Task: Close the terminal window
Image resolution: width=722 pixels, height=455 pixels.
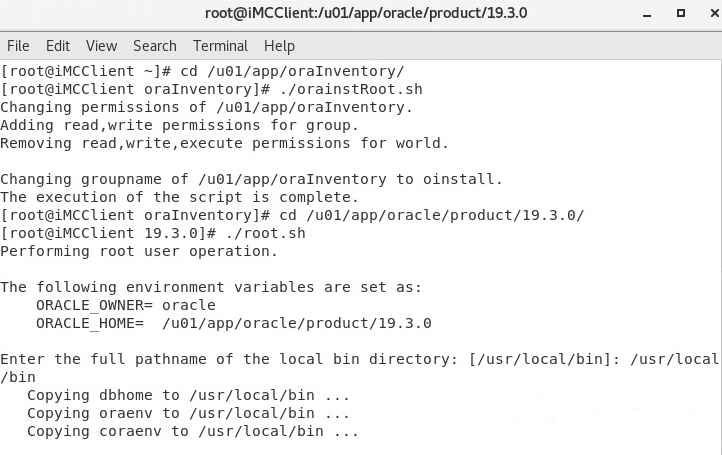Action: pyautogui.click(x=715, y=13)
